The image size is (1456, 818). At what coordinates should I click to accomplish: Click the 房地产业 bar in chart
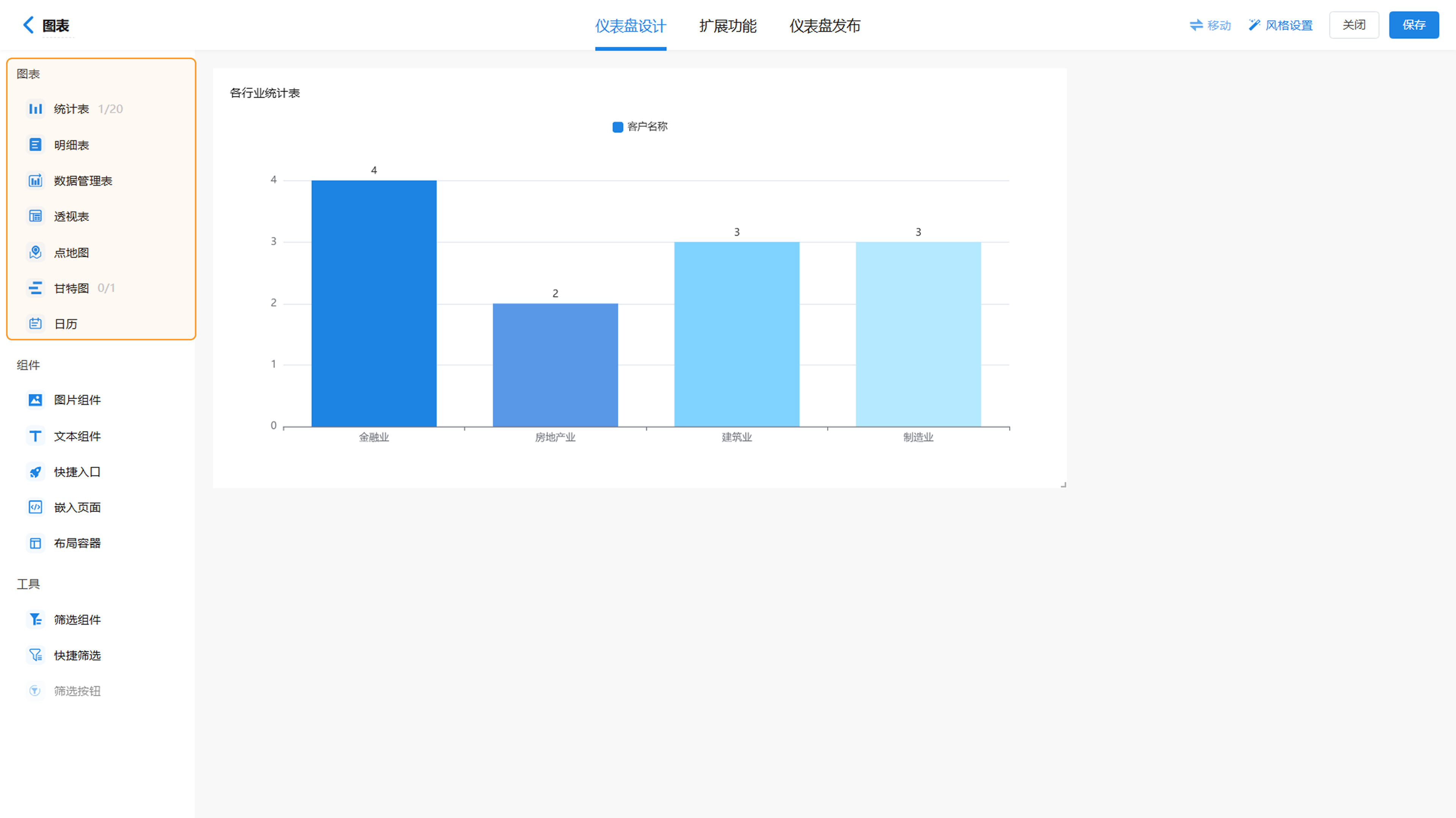tap(555, 365)
